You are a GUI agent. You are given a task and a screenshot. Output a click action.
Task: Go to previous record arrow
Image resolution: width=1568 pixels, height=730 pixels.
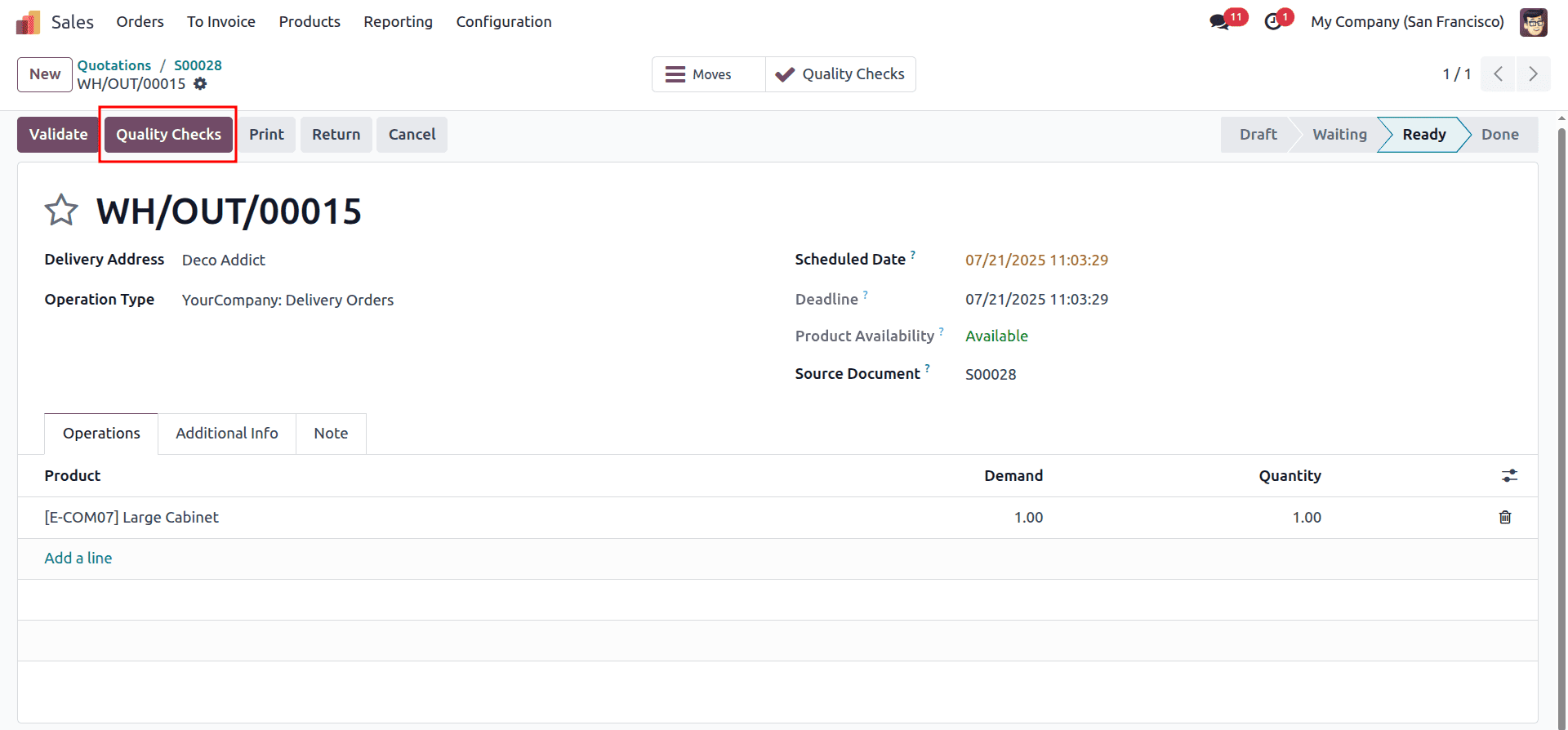[x=1498, y=74]
